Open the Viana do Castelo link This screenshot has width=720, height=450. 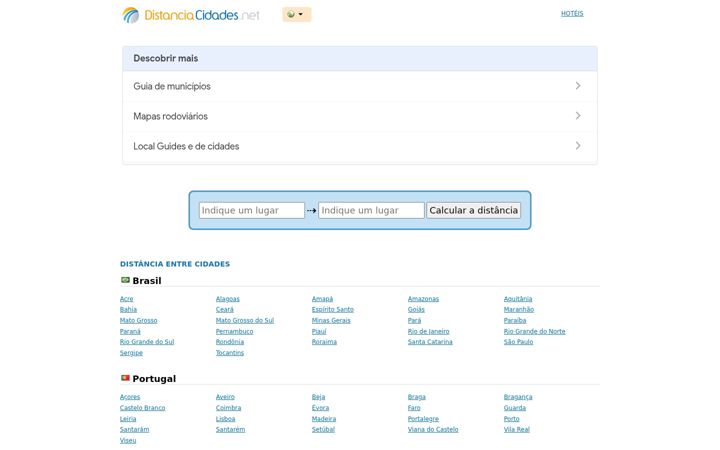433,430
